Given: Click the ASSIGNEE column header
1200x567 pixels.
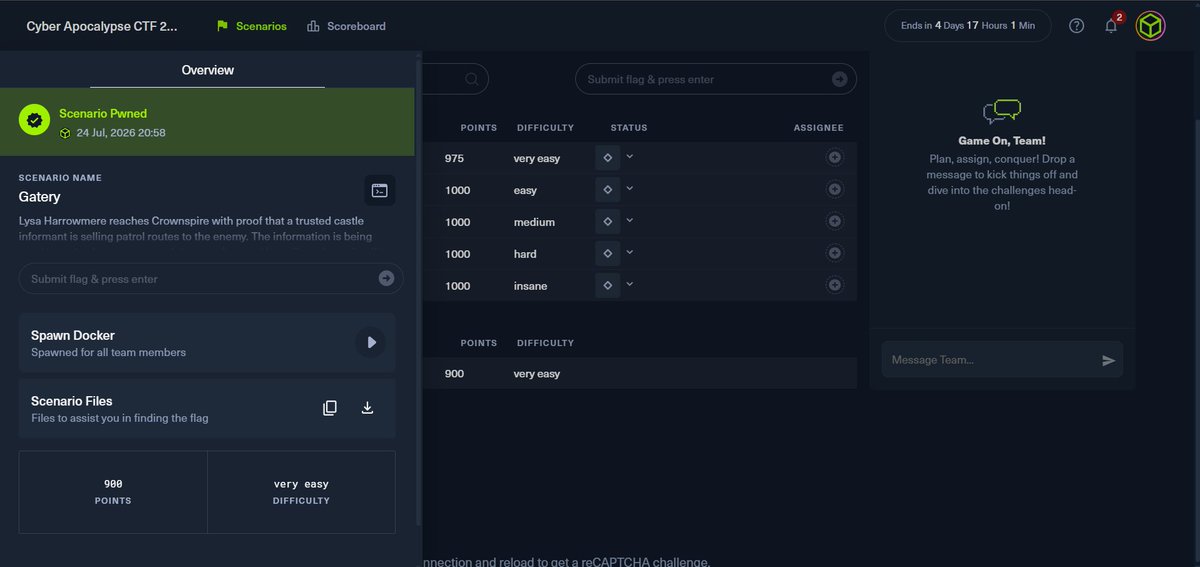Looking at the screenshot, I should tap(819, 128).
